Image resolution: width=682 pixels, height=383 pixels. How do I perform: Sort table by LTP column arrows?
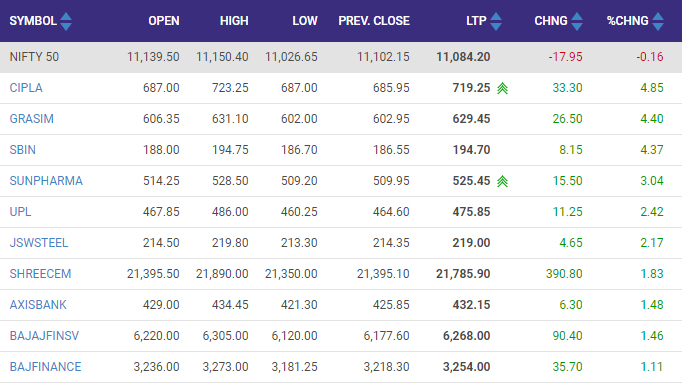496,21
